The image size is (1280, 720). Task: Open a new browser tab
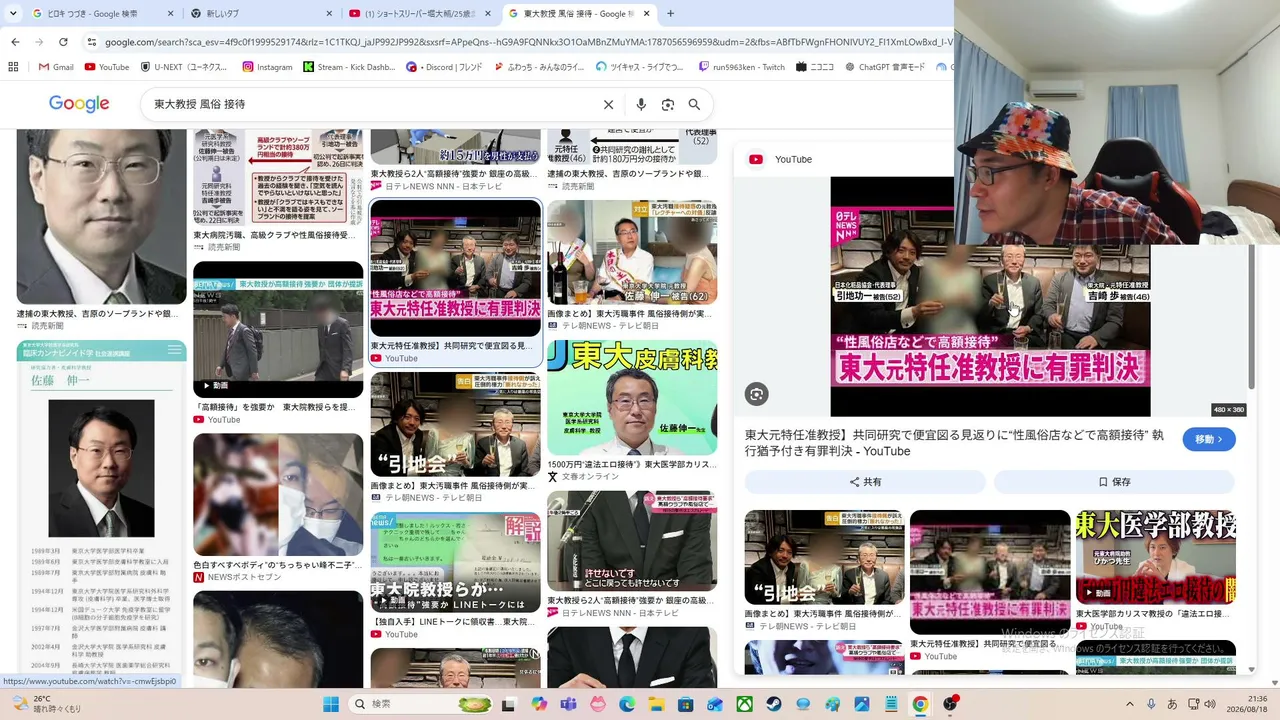(x=670, y=14)
